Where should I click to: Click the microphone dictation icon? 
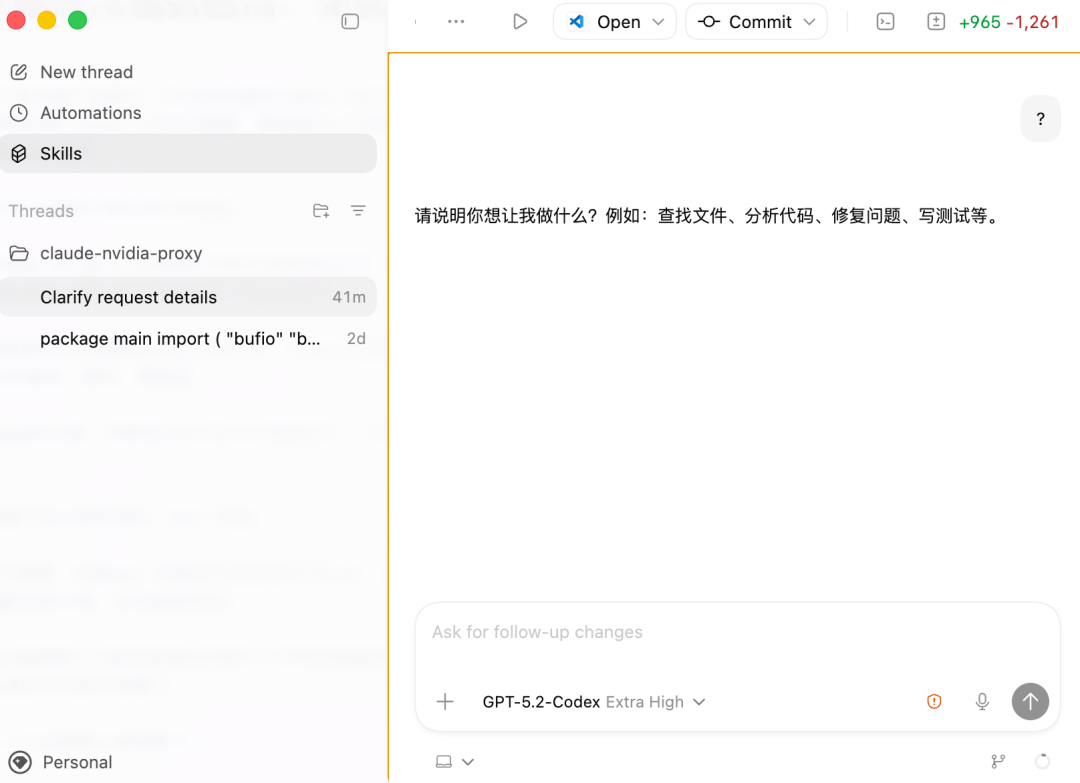[x=982, y=702]
